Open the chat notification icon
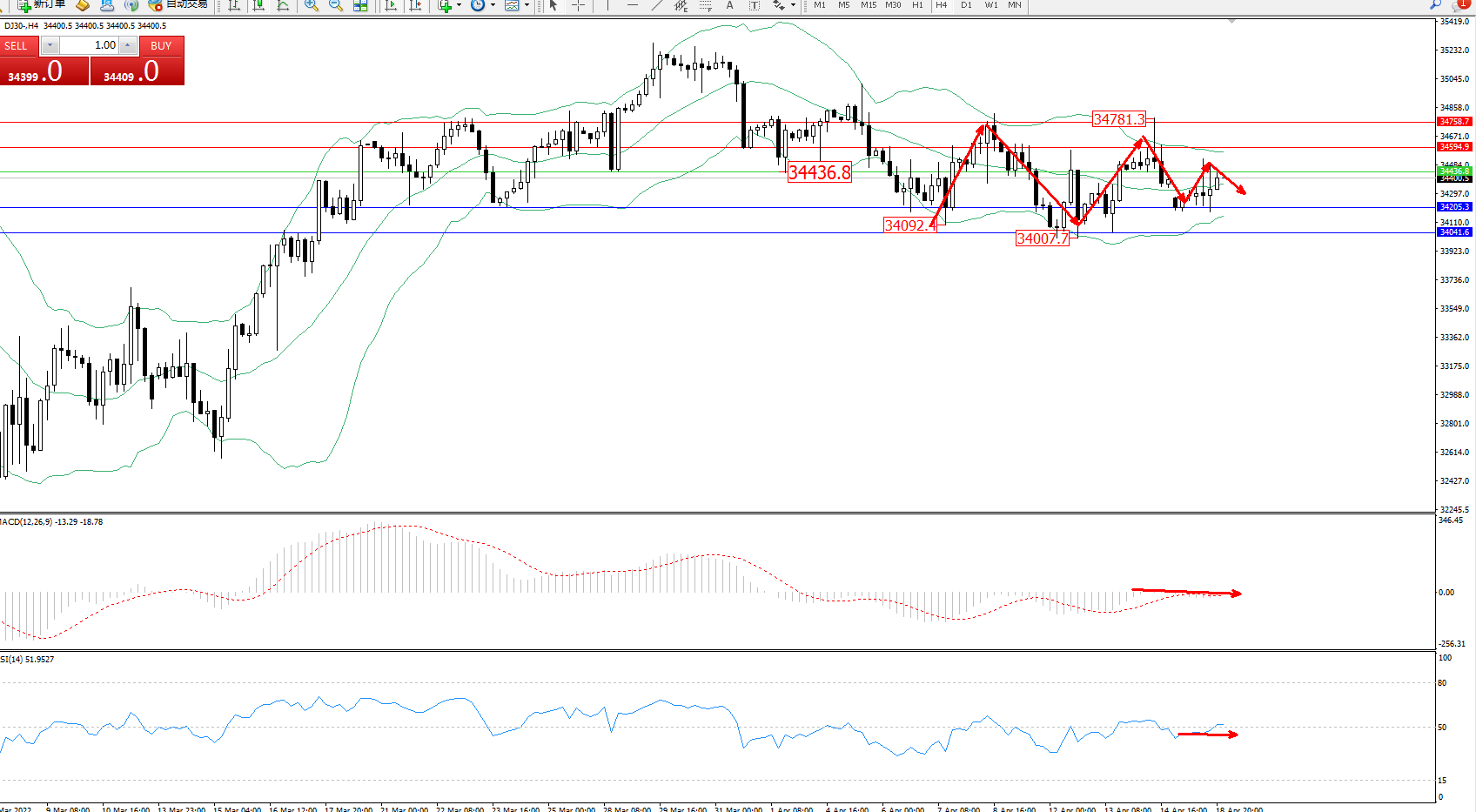This screenshot has width=1476, height=812. point(1461,4)
